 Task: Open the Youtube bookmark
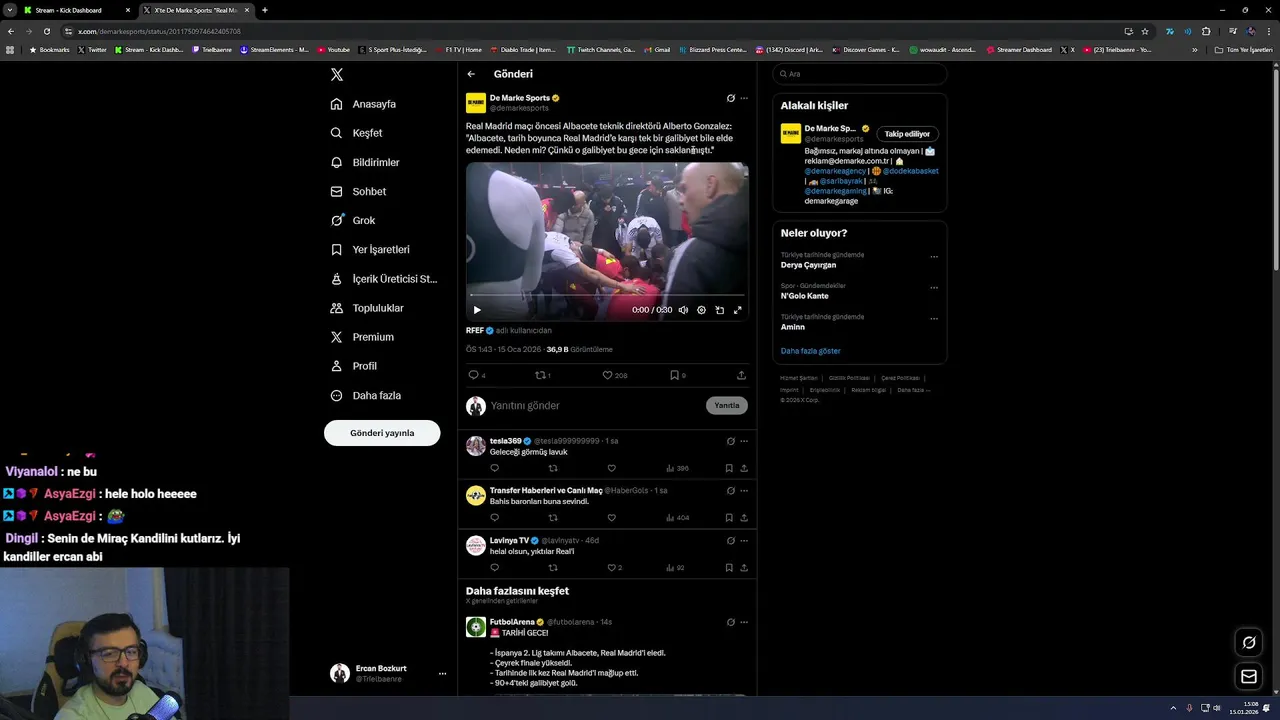[x=334, y=50]
